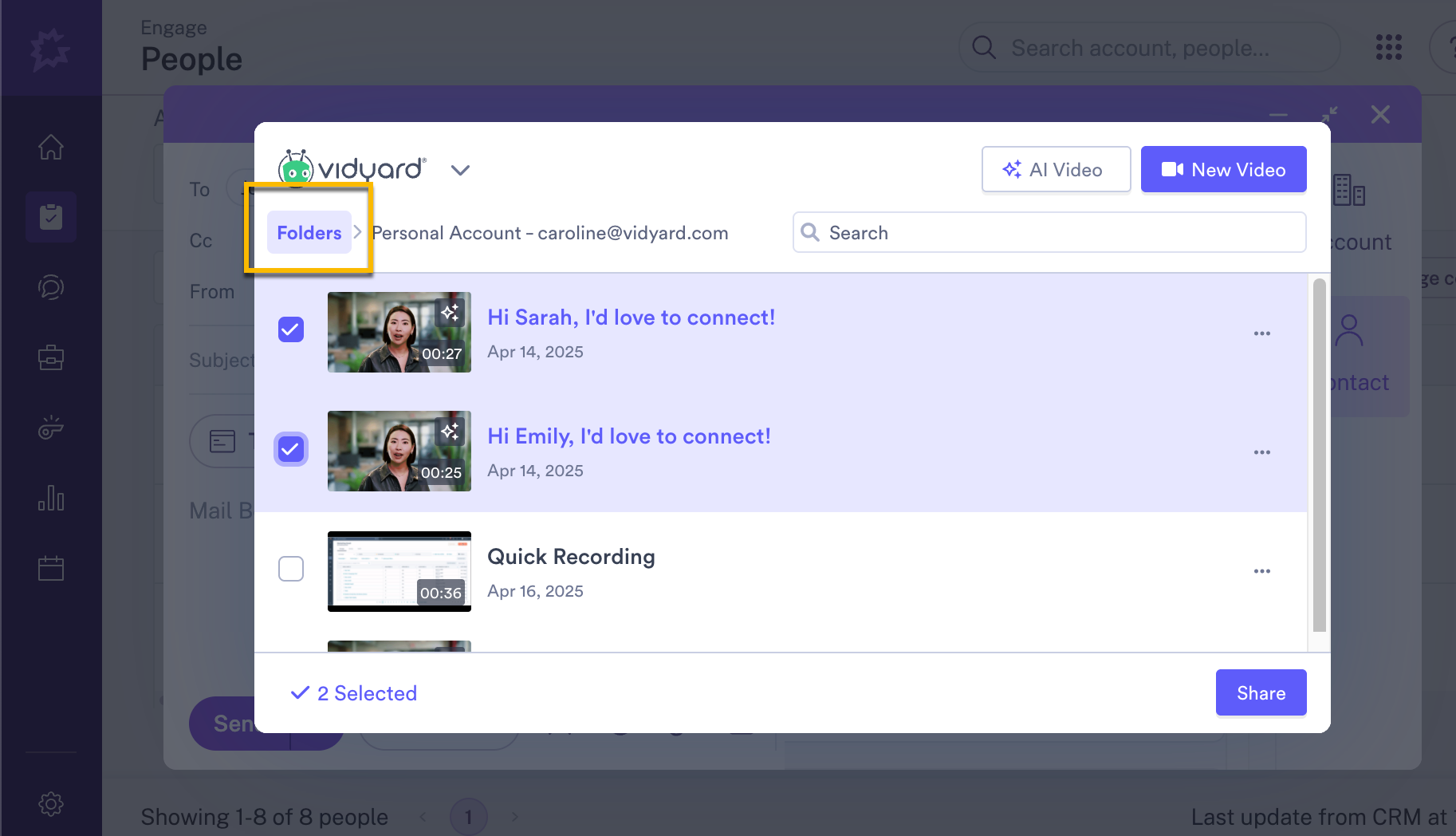
Task: Open the Quick Recording thumbnail
Action: 399,571
